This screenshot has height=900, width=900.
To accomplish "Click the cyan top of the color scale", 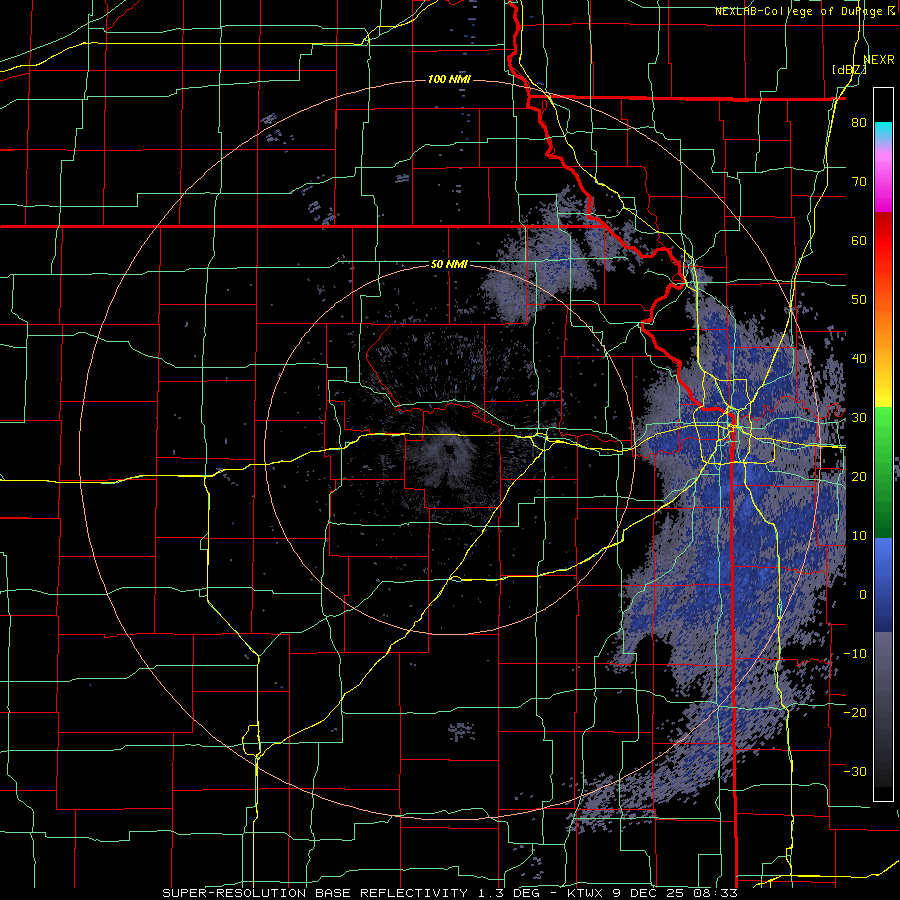I will pos(883,131).
